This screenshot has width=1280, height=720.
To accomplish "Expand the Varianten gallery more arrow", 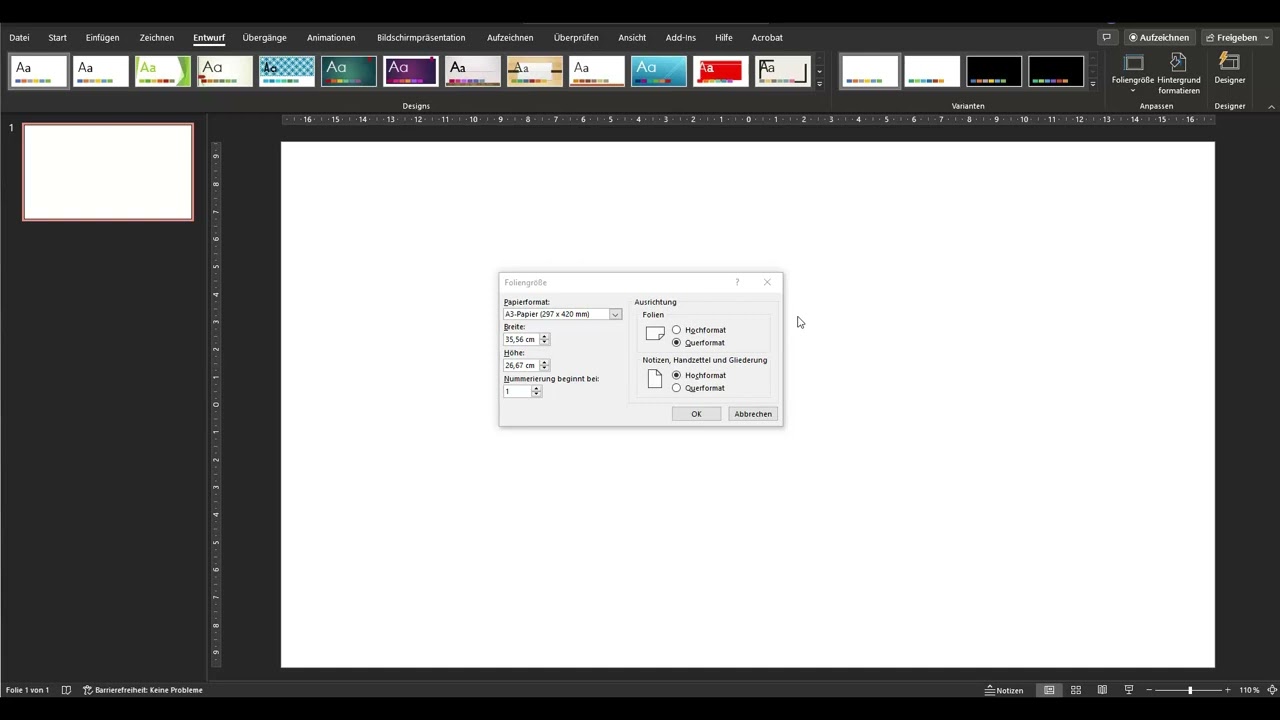I will click(x=1092, y=84).
